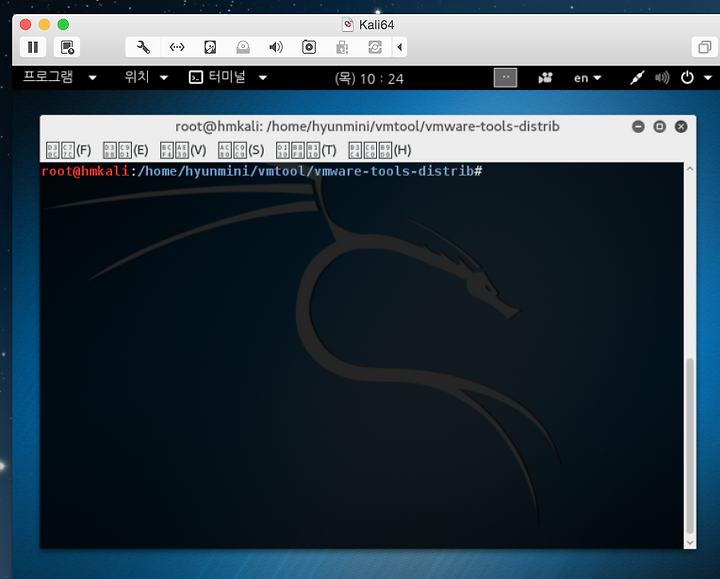Collapse the device toolbar with left arrow
The image size is (720, 579).
[399, 47]
